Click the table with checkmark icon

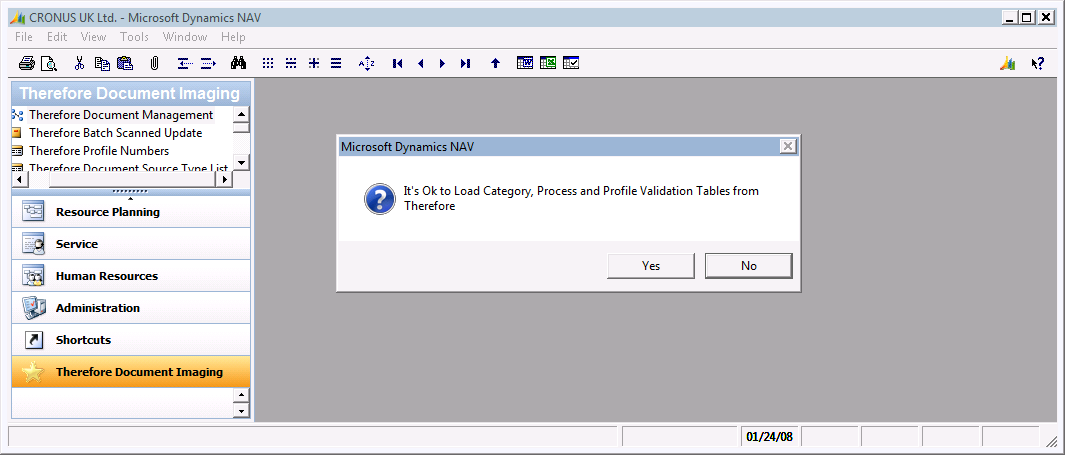click(x=571, y=63)
